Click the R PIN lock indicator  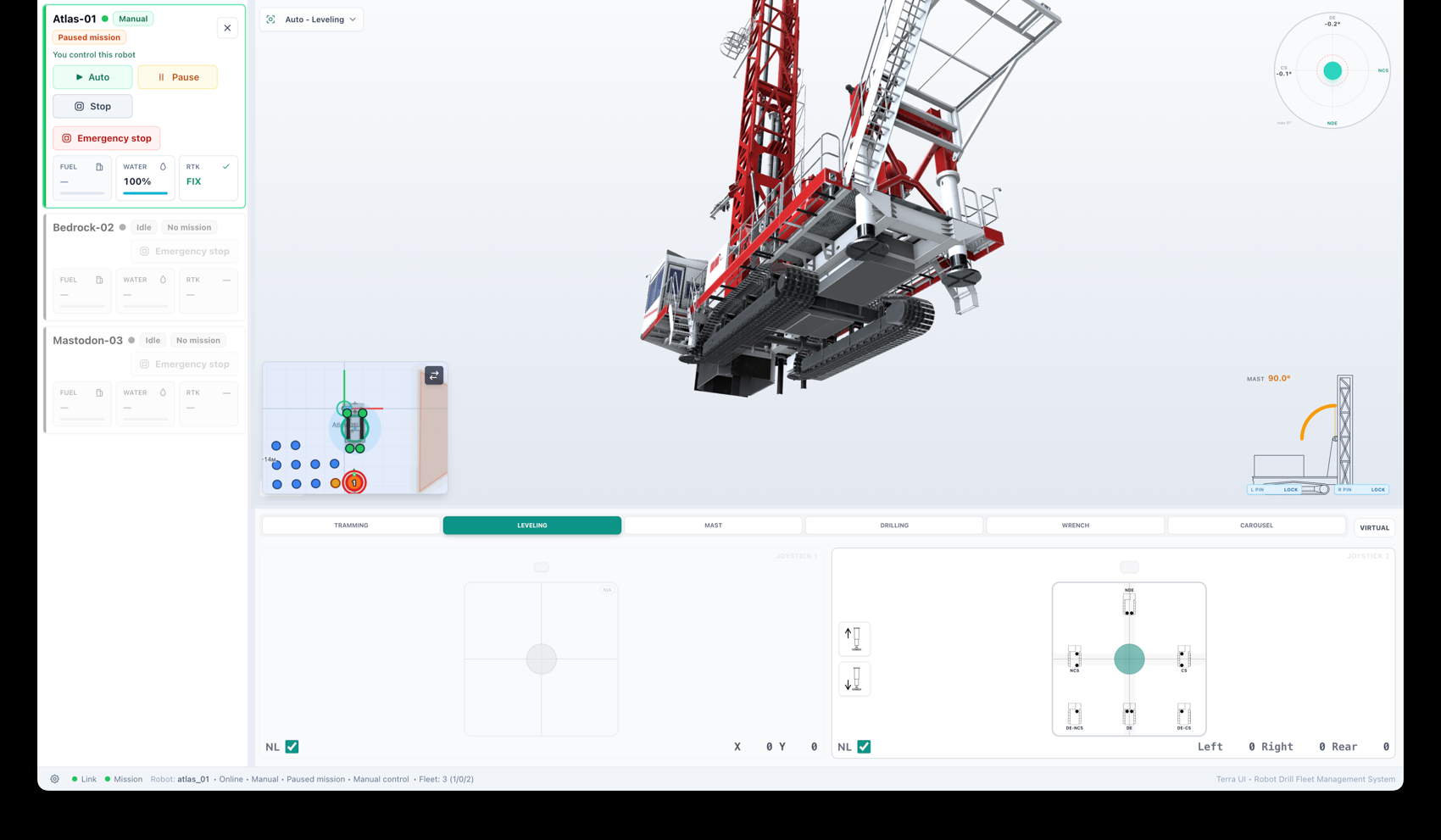coord(1361,489)
